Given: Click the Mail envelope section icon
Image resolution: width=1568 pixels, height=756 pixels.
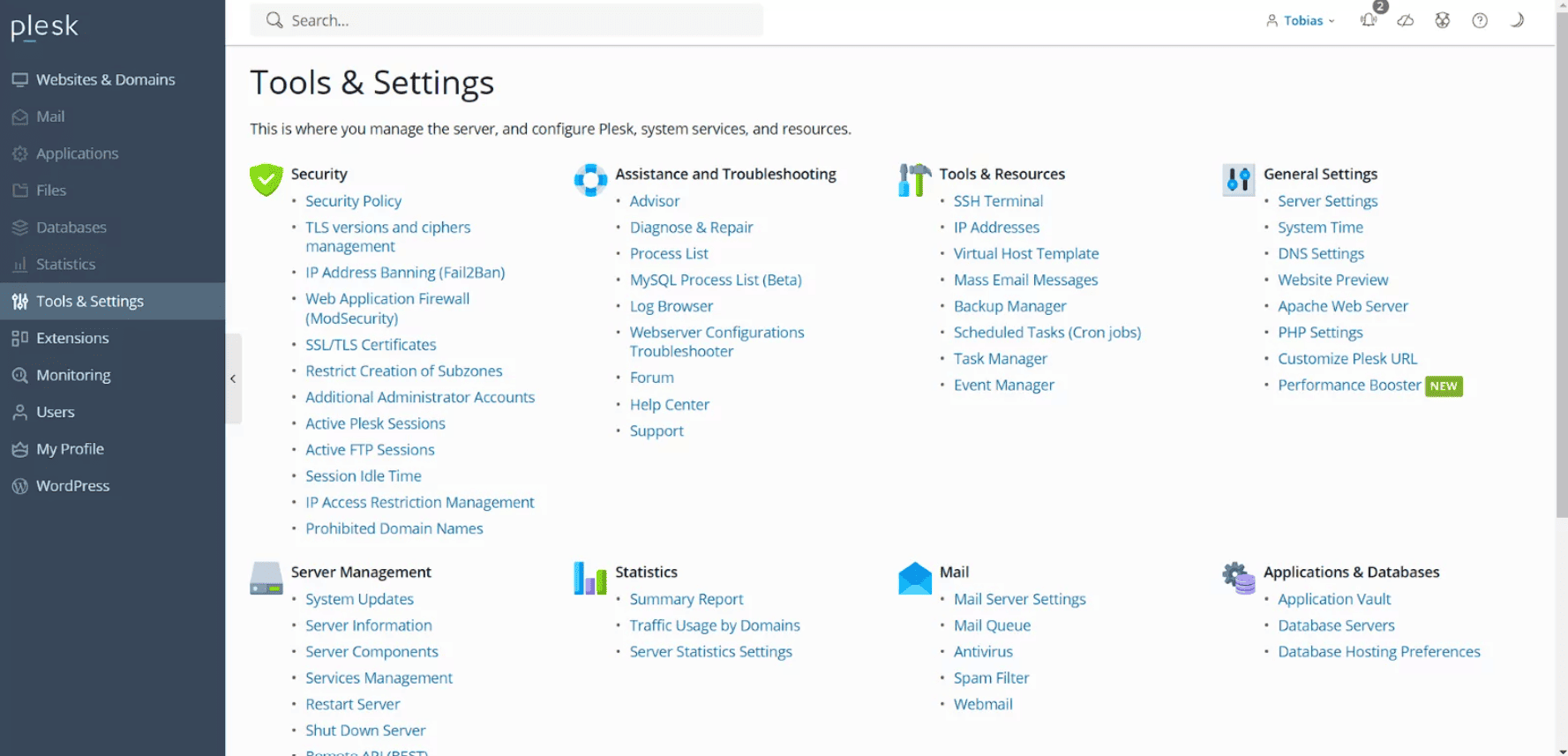Looking at the screenshot, I should (x=915, y=579).
